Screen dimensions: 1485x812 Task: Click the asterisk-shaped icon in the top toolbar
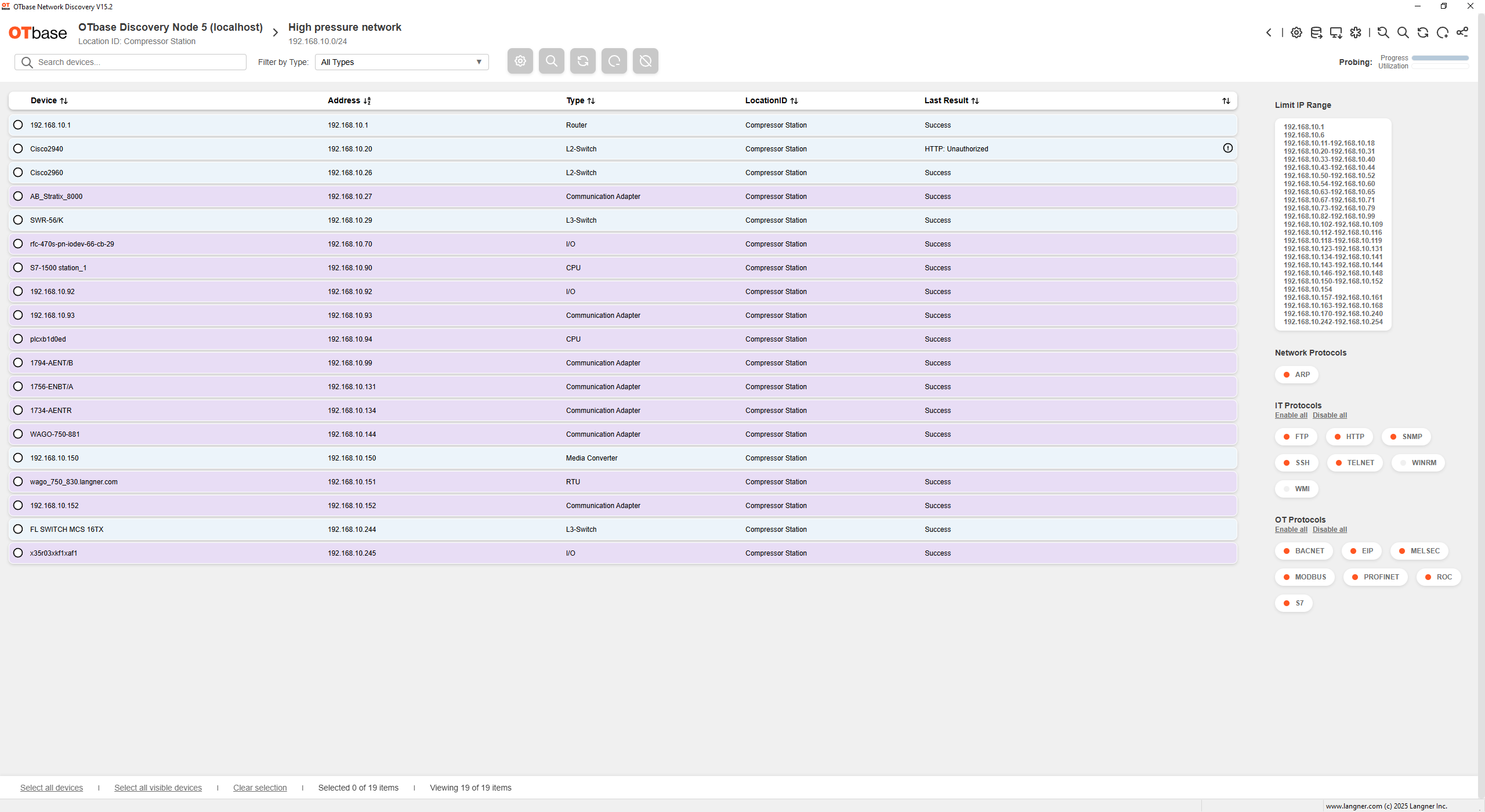[1356, 32]
